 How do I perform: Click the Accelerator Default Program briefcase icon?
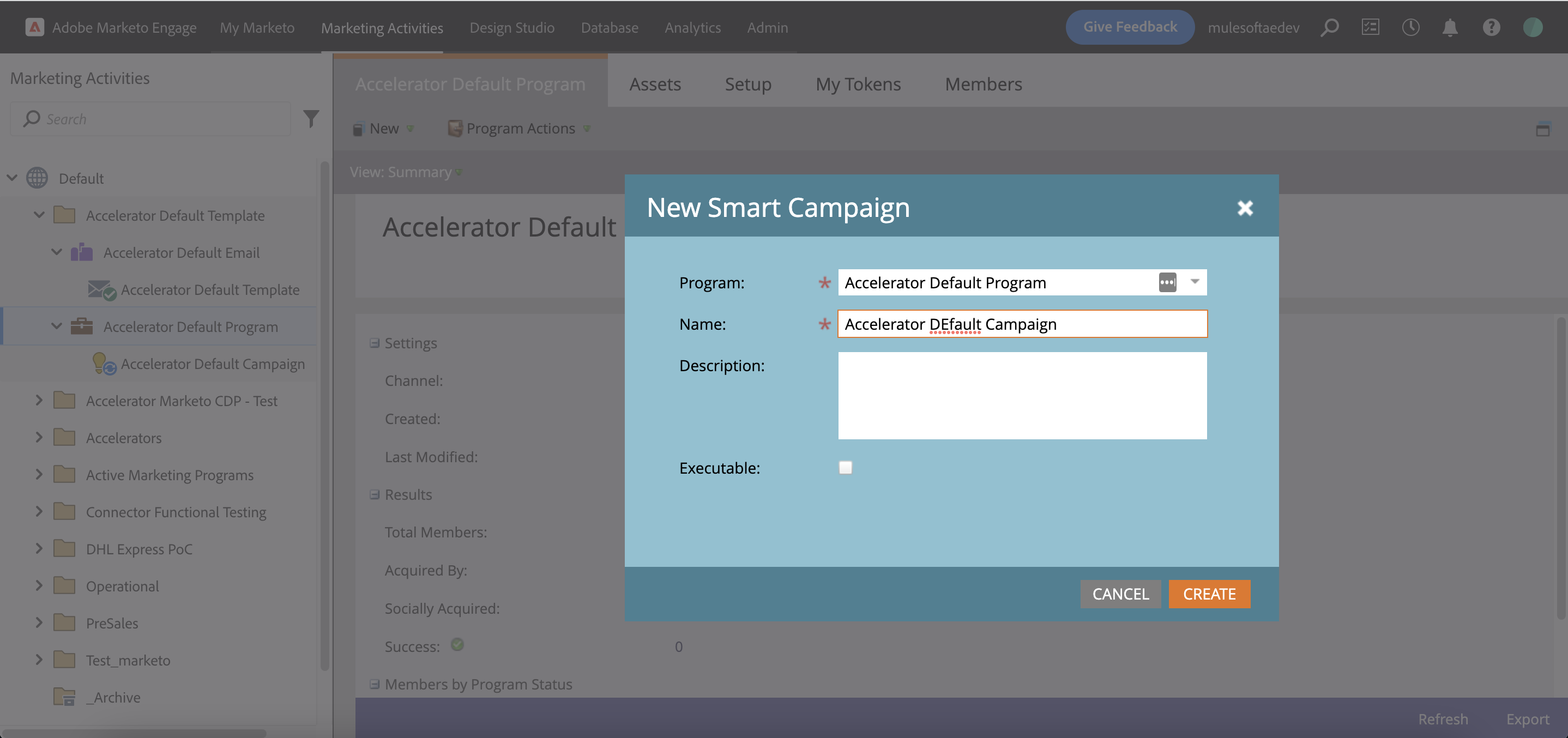[82, 326]
